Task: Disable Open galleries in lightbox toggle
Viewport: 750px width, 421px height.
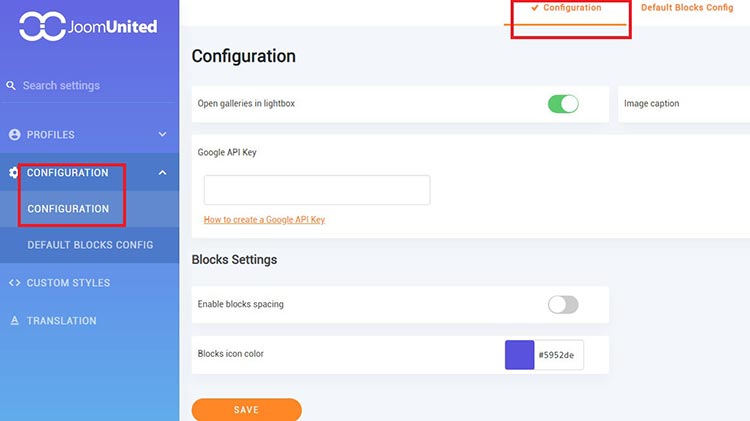Action: [563, 104]
